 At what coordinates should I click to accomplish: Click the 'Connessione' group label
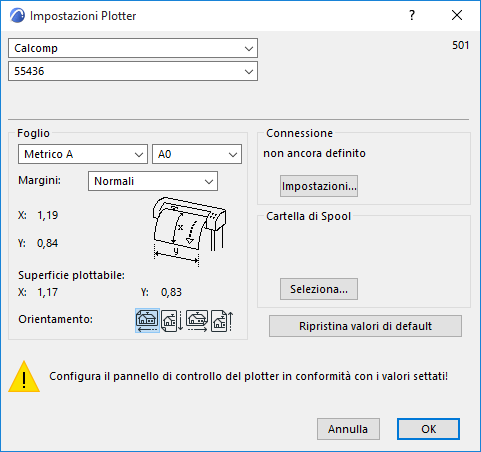point(299,133)
